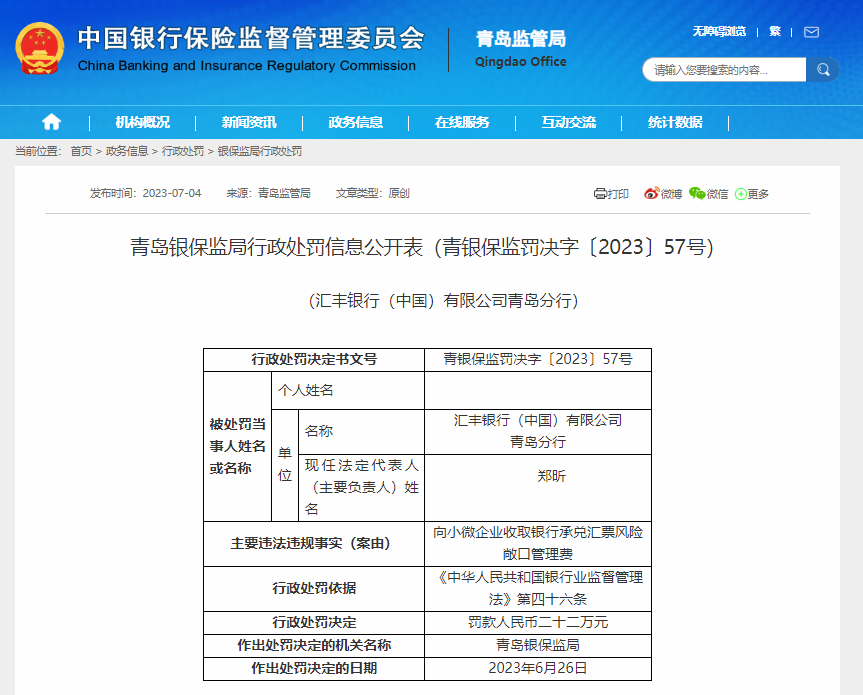
Task: Click table cell 现任法定代表人（主要负责人）姓名
Action: point(361,488)
